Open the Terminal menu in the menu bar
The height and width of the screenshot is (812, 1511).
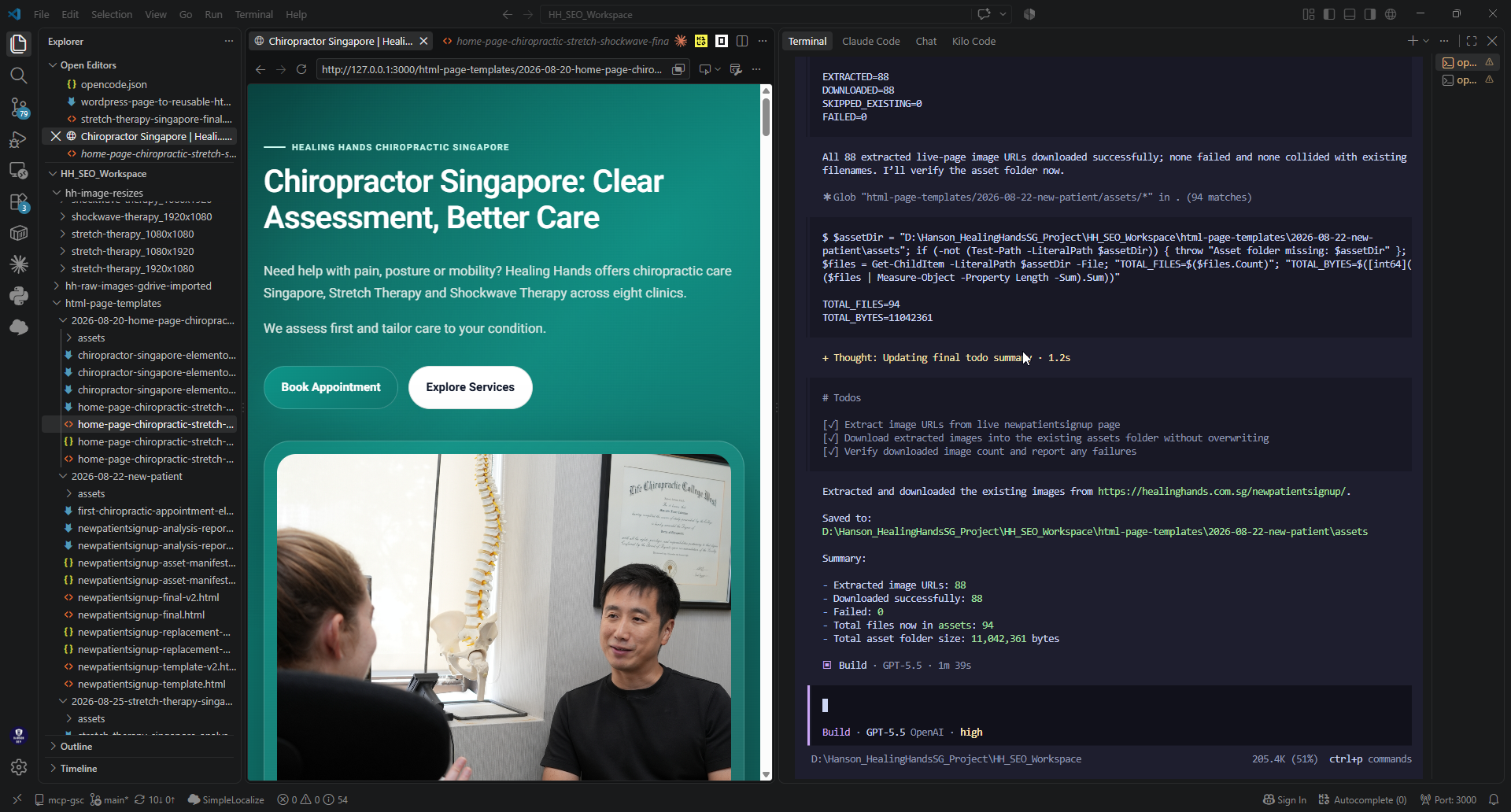pos(254,14)
